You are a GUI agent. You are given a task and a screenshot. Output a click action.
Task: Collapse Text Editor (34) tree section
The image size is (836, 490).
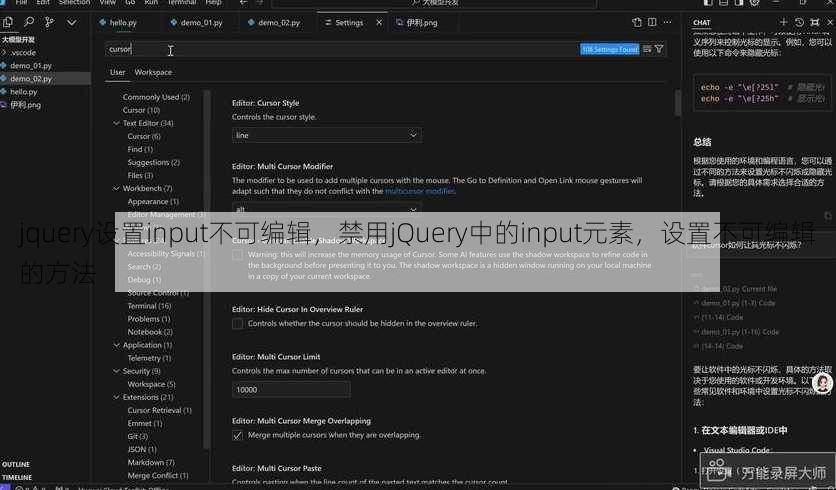tap(116, 123)
